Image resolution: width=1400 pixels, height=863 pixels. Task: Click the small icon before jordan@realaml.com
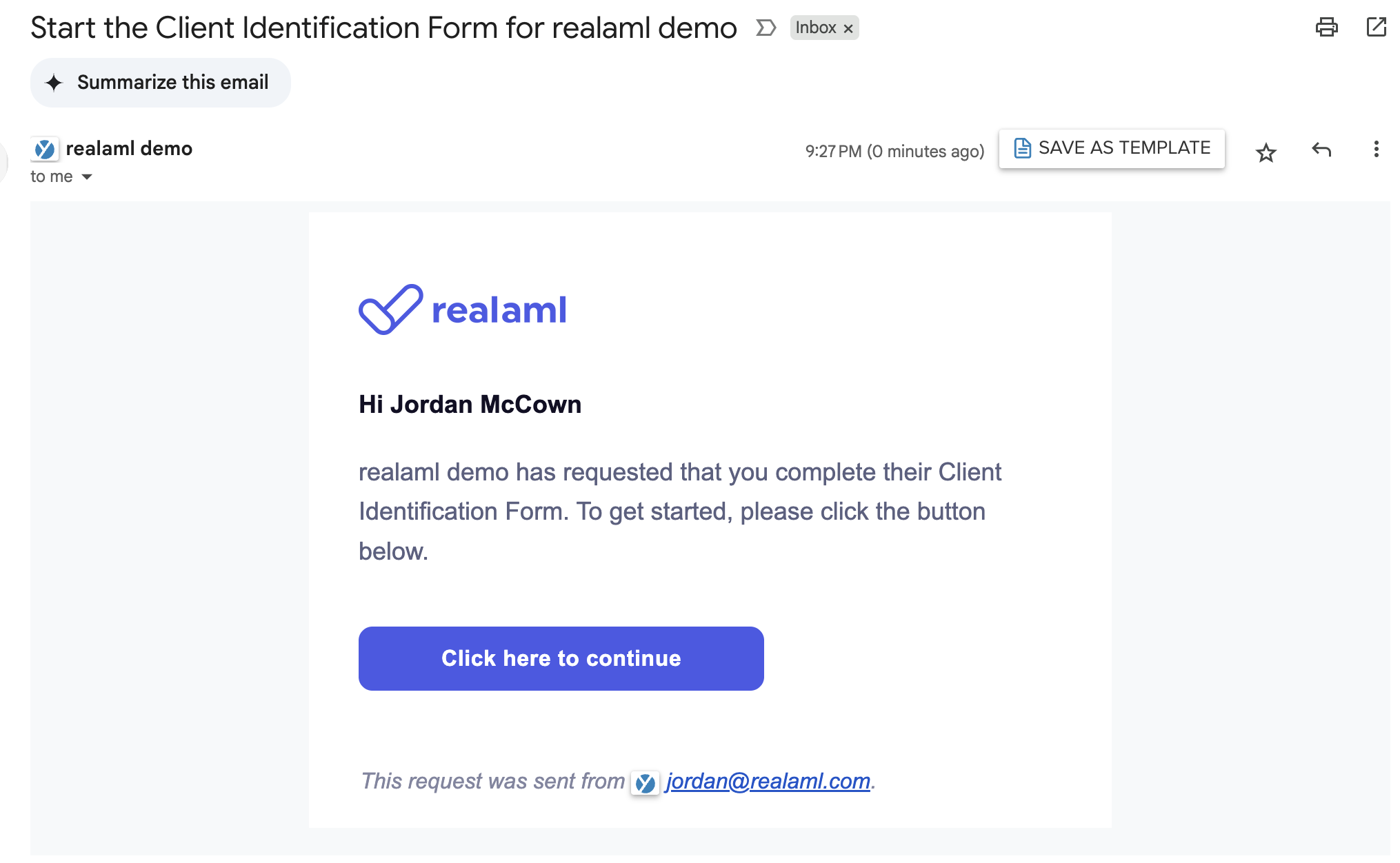[x=646, y=783]
